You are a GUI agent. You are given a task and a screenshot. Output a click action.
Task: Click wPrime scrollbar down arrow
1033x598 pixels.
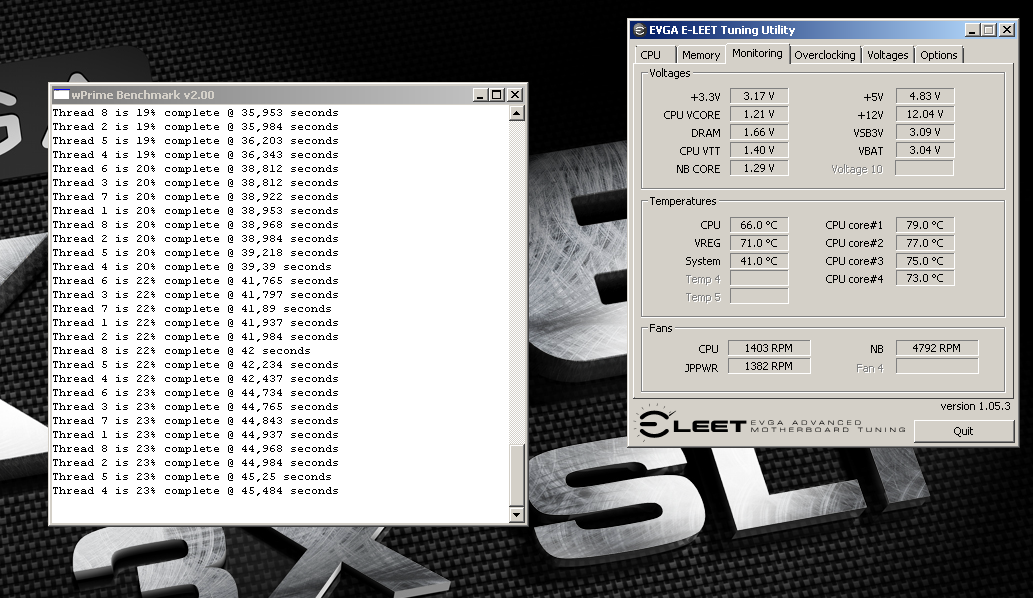click(516, 515)
